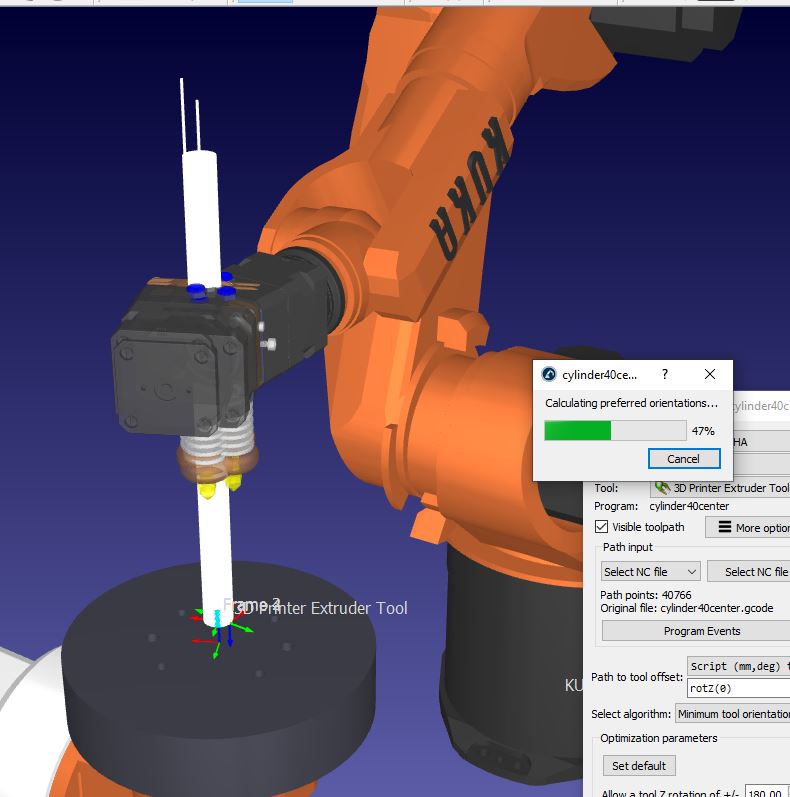Screen dimensions: 790x797
Task: Click the Select NC file button
Action: click(751, 572)
